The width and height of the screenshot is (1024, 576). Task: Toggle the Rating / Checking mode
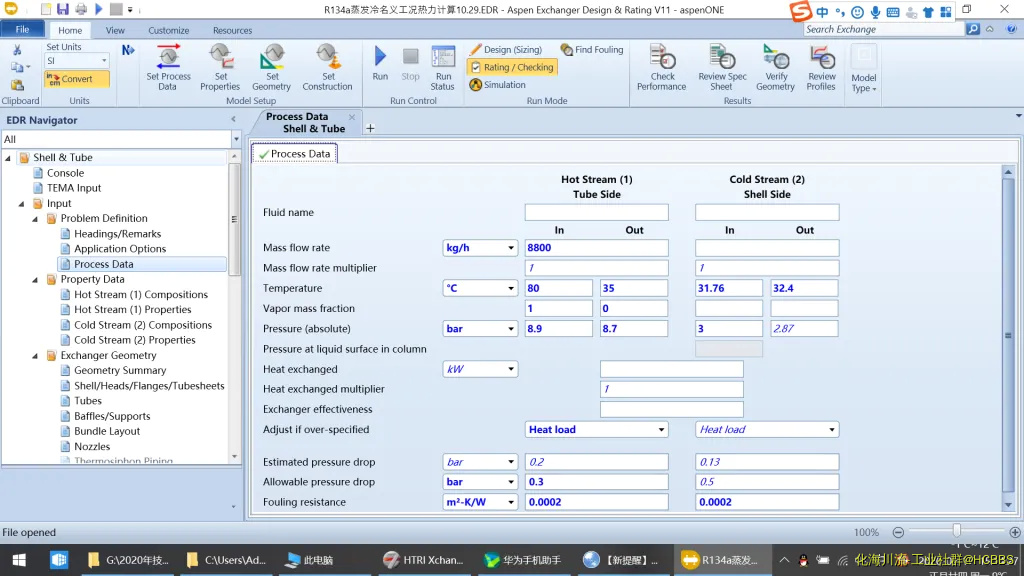[511, 67]
